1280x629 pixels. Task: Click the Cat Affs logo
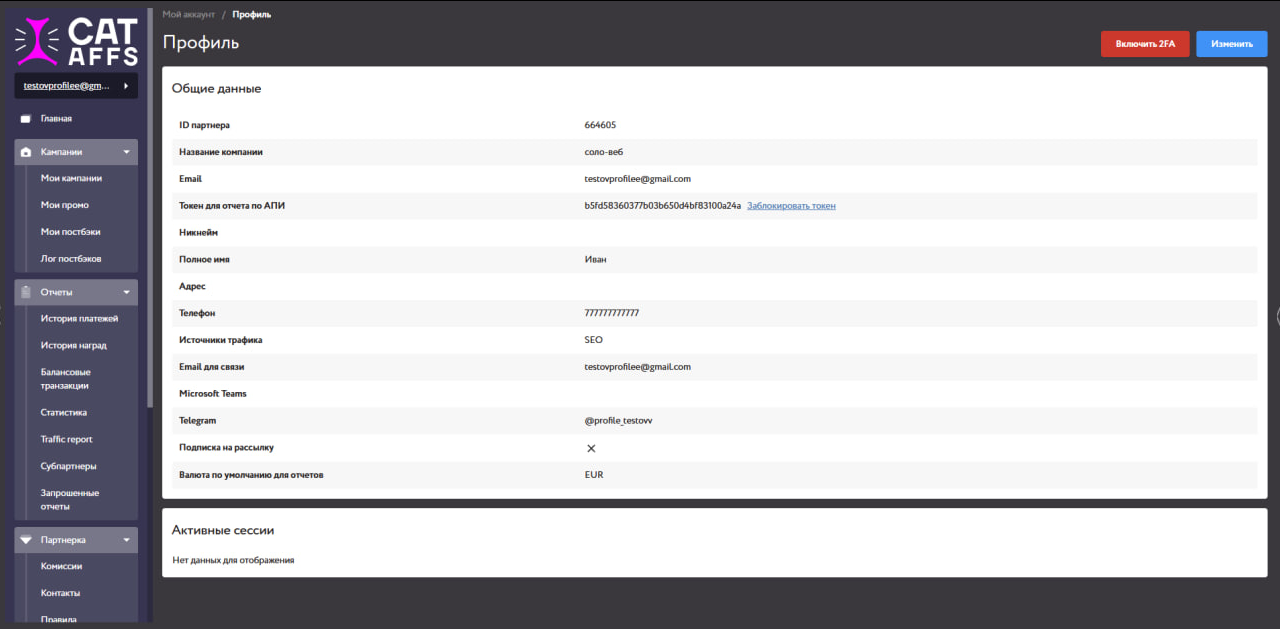pos(76,40)
